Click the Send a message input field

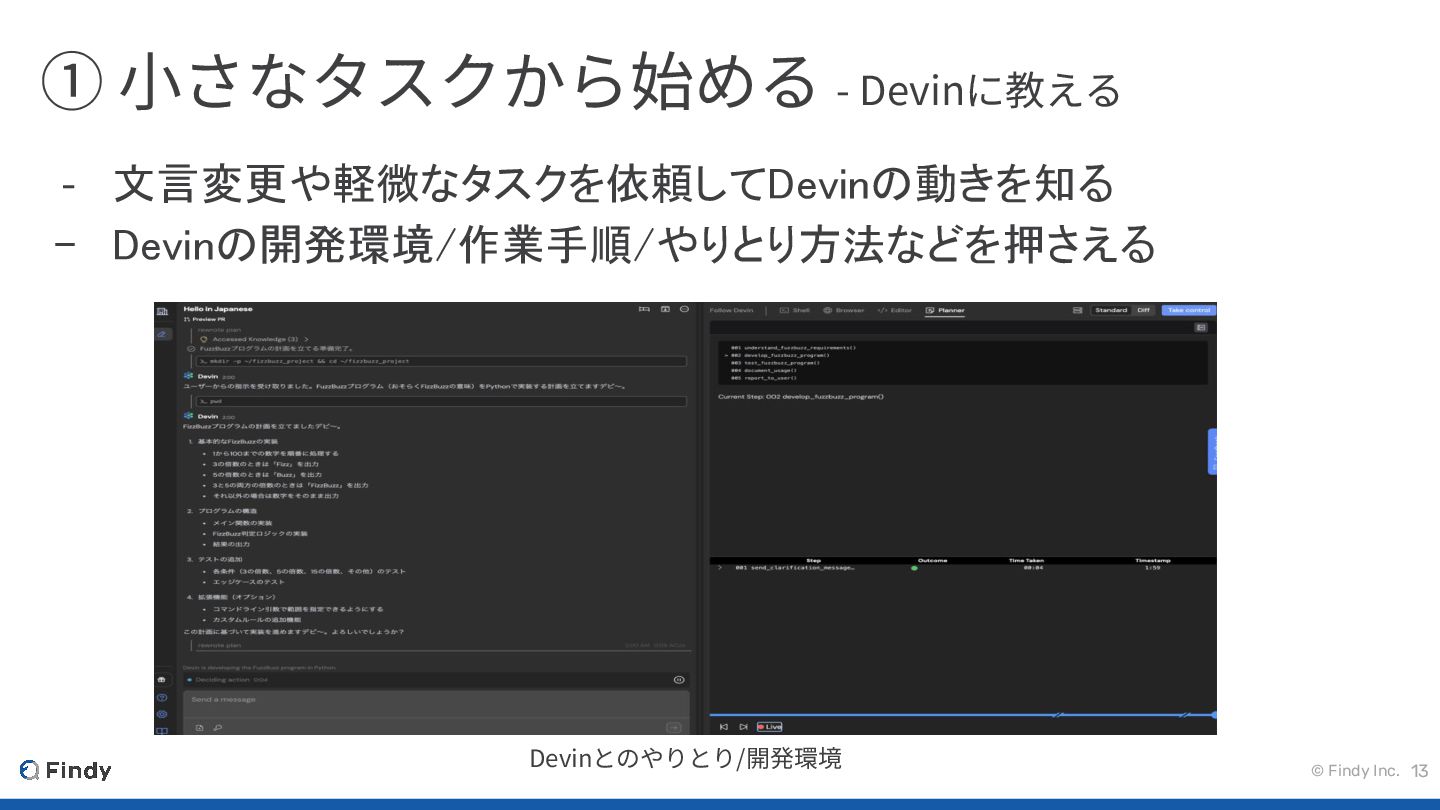tap(436, 704)
